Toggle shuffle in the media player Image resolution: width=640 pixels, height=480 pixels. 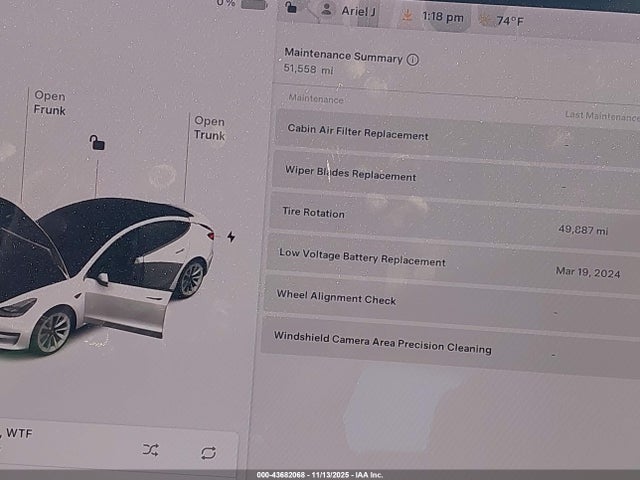coord(151,450)
